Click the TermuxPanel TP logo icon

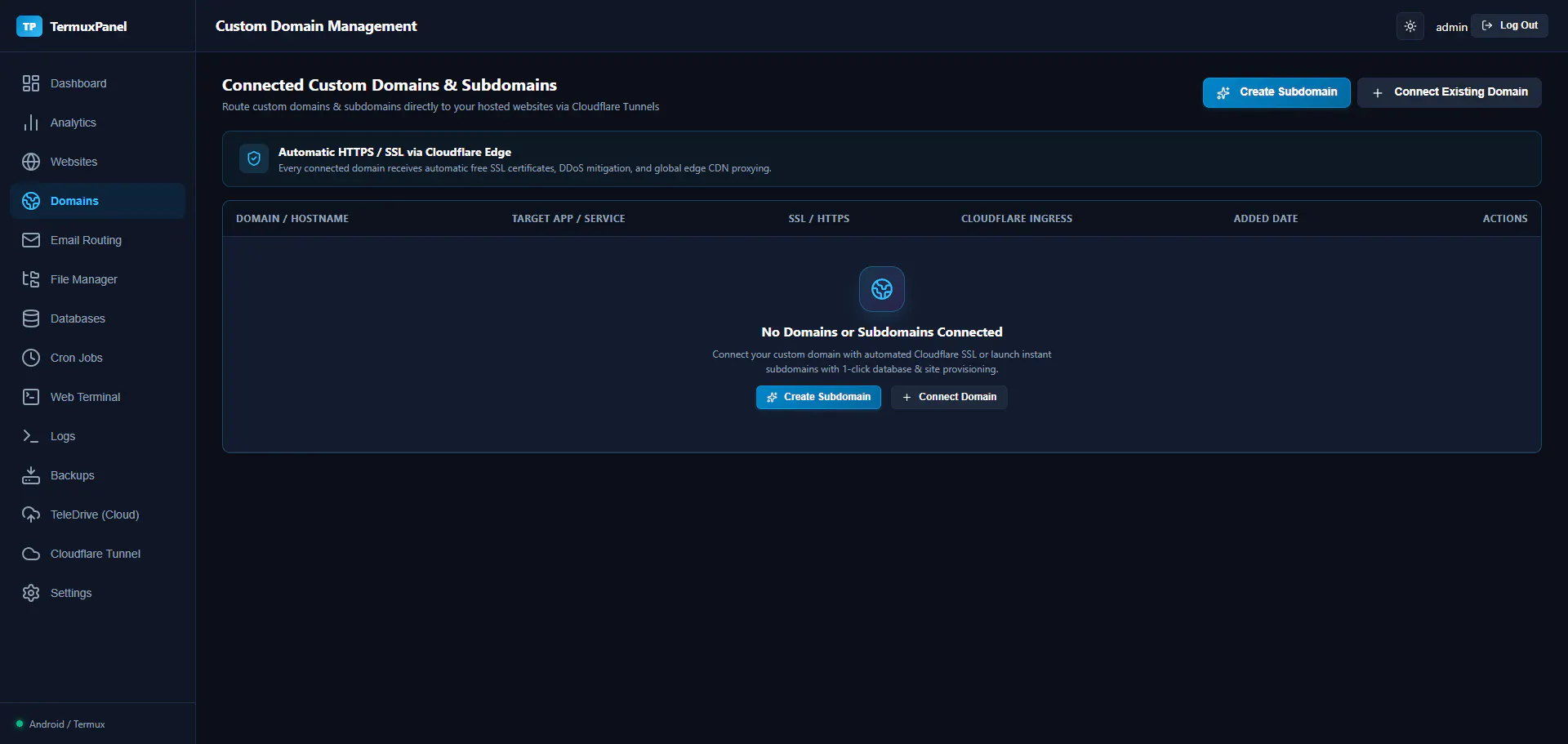pyautogui.click(x=29, y=26)
